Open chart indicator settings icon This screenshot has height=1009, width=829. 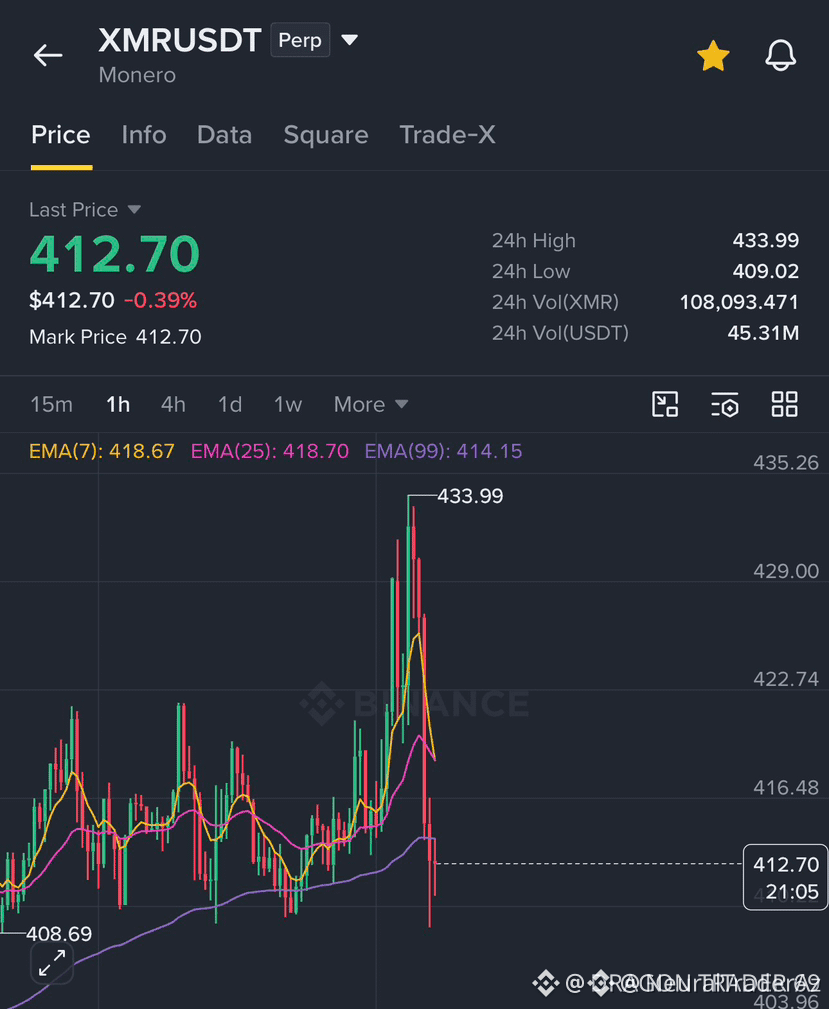coord(725,404)
